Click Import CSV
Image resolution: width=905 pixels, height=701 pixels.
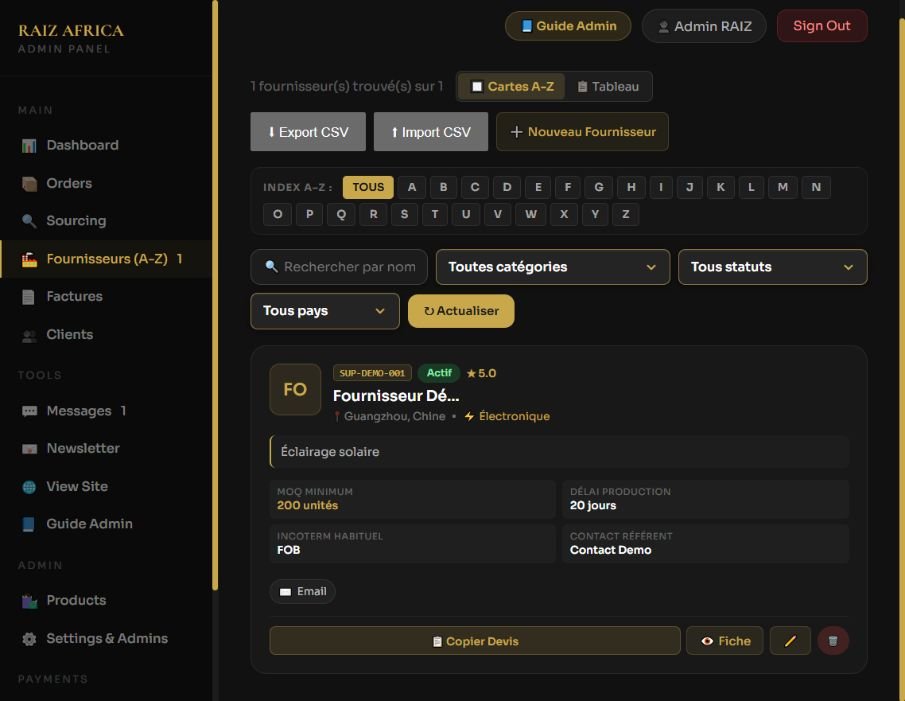(431, 132)
